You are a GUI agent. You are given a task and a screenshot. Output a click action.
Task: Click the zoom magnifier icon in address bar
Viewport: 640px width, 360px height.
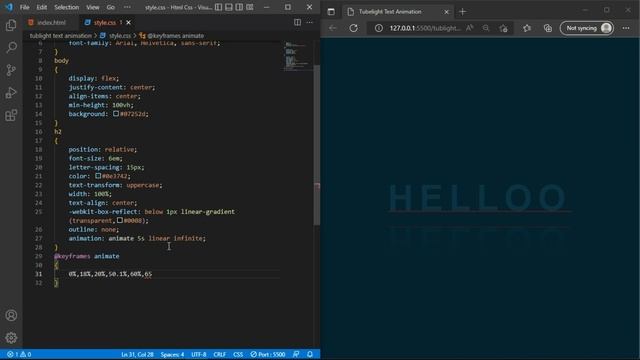click(486, 28)
